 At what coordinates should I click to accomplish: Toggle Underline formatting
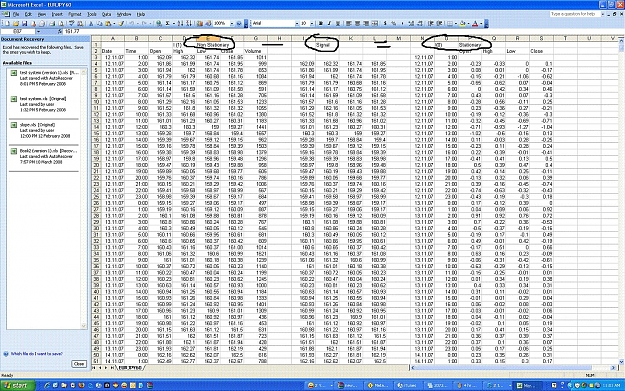[338, 24]
